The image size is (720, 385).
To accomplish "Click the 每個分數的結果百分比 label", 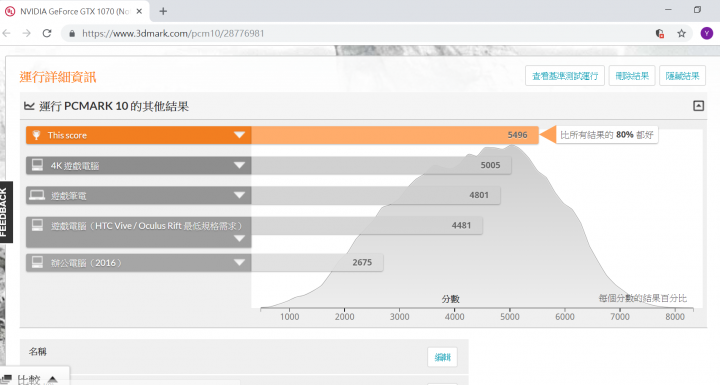I will click(x=642, y=298).
